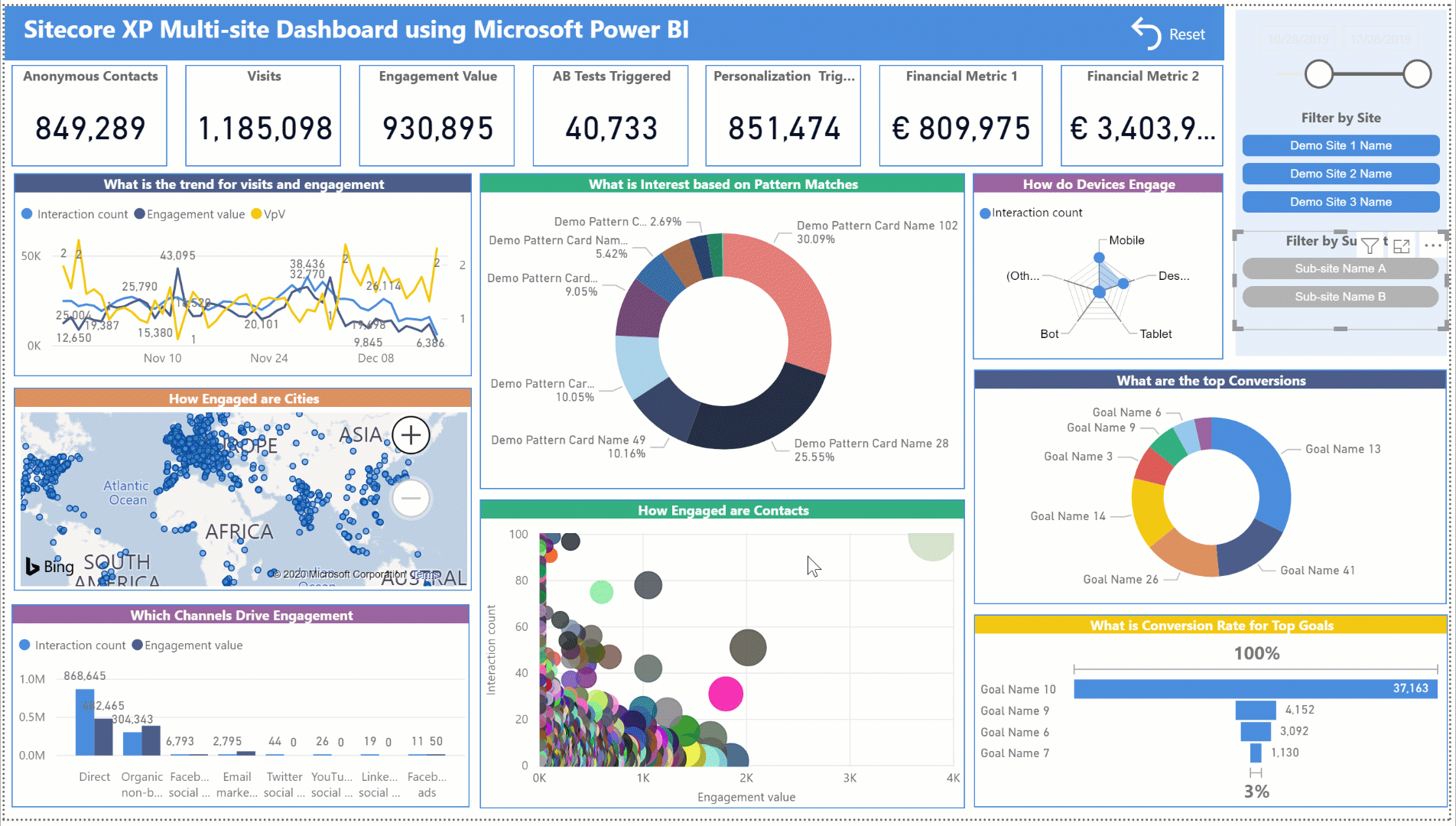This screenshot has width=1456, height=826.
Task: Click 'What is Interest based on Pattern Matches' title
Action: 723,184
